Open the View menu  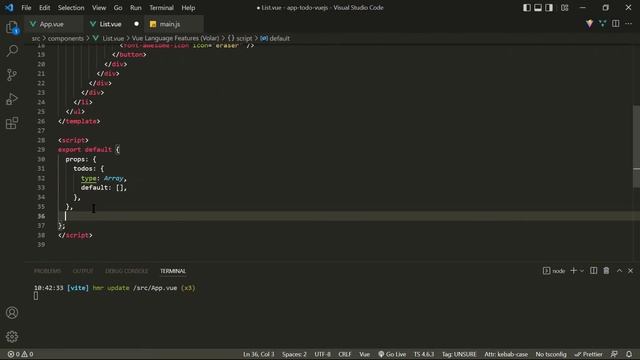point(99,8)
